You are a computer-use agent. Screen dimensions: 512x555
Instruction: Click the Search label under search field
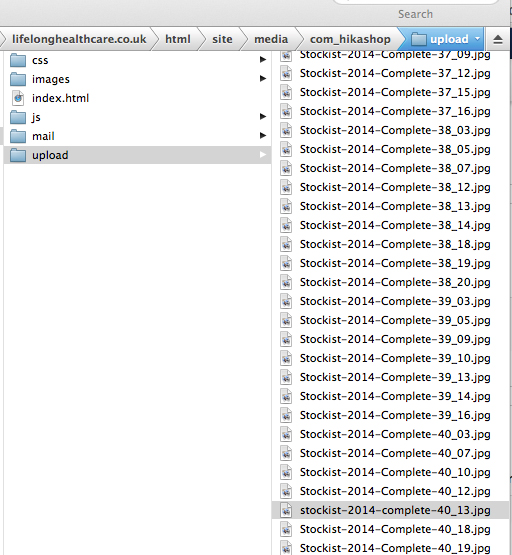pyautogui.click(x=415, y=14)
